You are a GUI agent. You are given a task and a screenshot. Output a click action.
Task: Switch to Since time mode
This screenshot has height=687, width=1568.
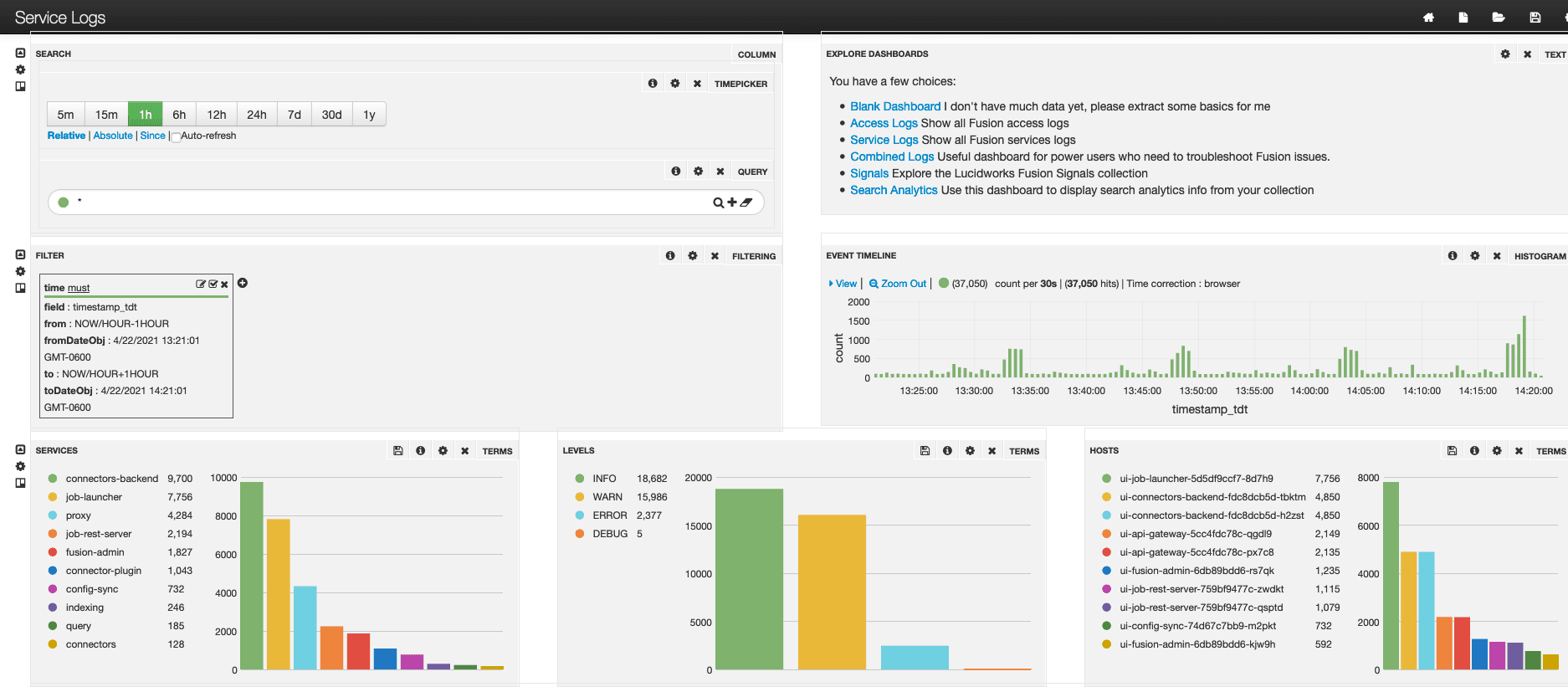point(152,136)
